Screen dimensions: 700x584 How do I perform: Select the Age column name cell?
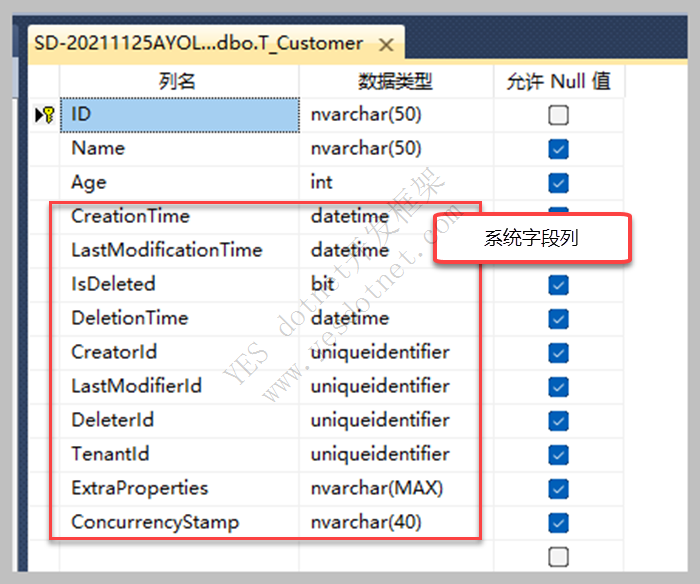pos(179,183)
